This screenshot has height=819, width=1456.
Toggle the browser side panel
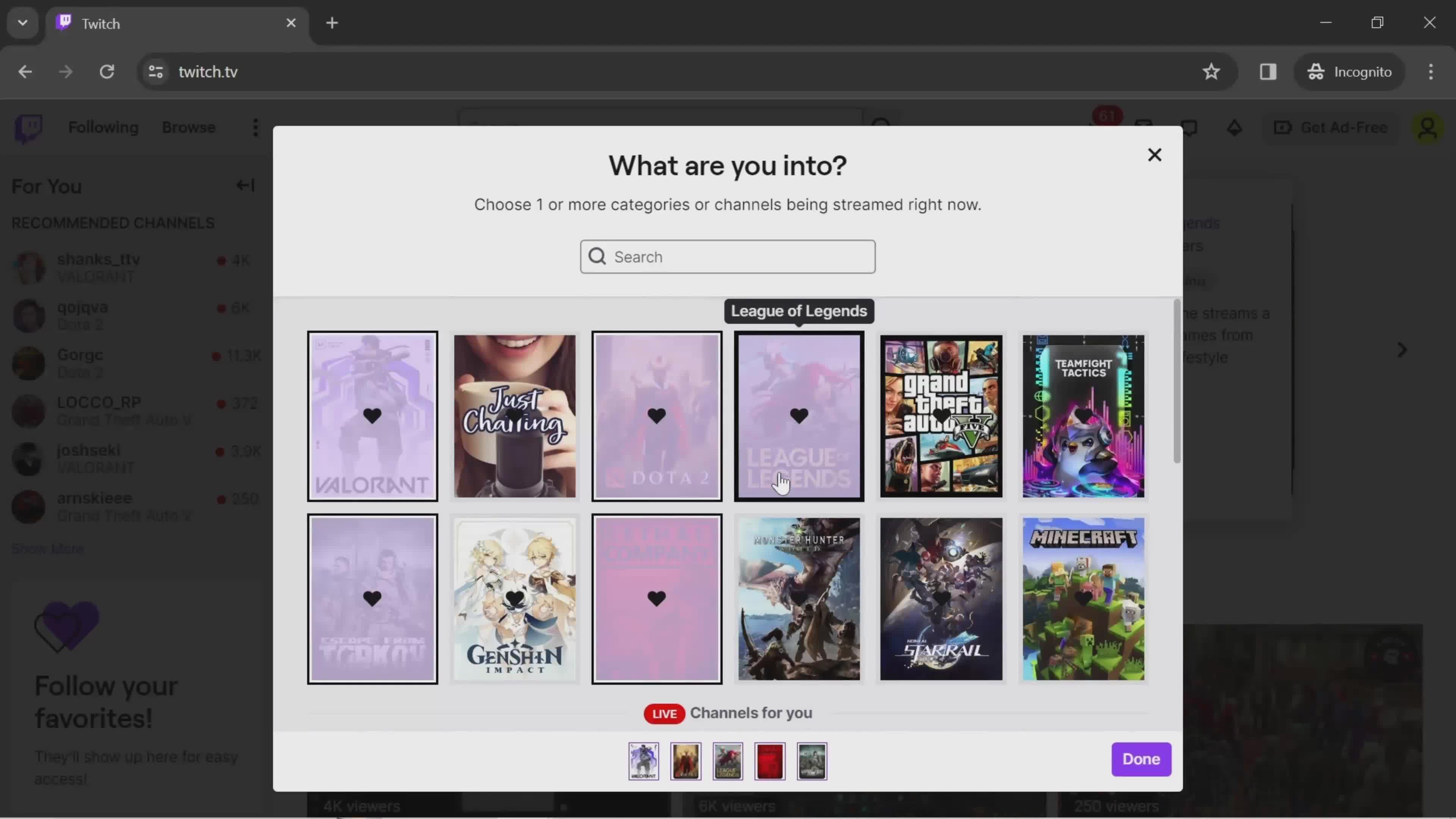pyautogui.click(x=1268, y=72)
